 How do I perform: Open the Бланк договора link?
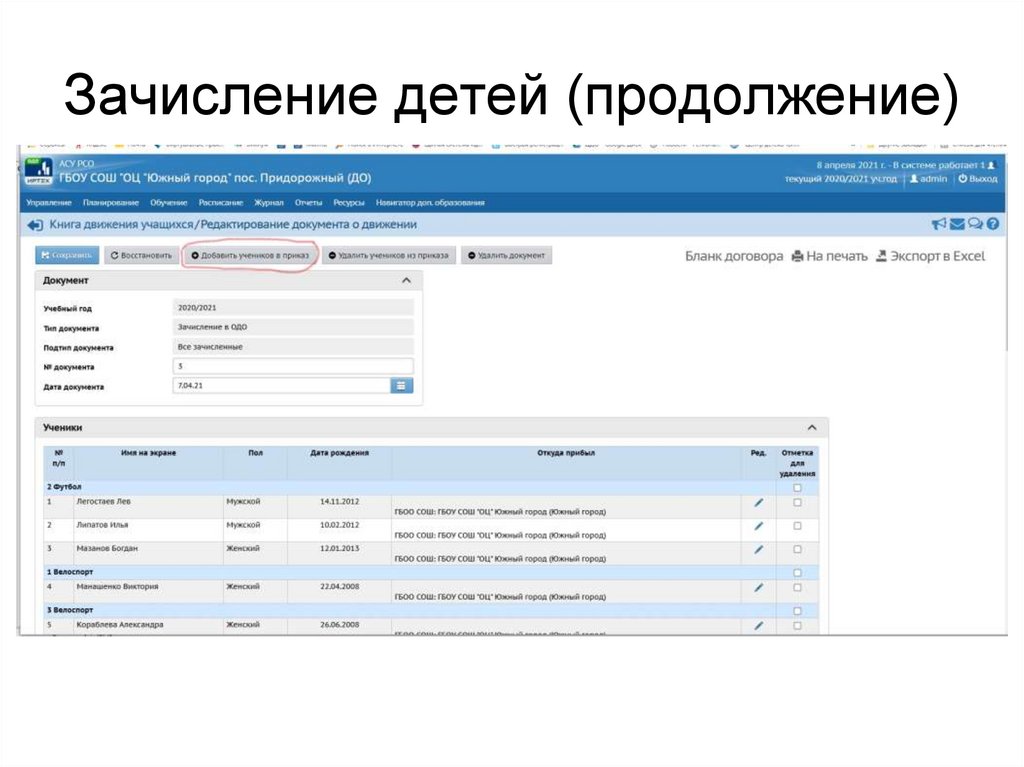pyautogui.click(x=732, y=256)
